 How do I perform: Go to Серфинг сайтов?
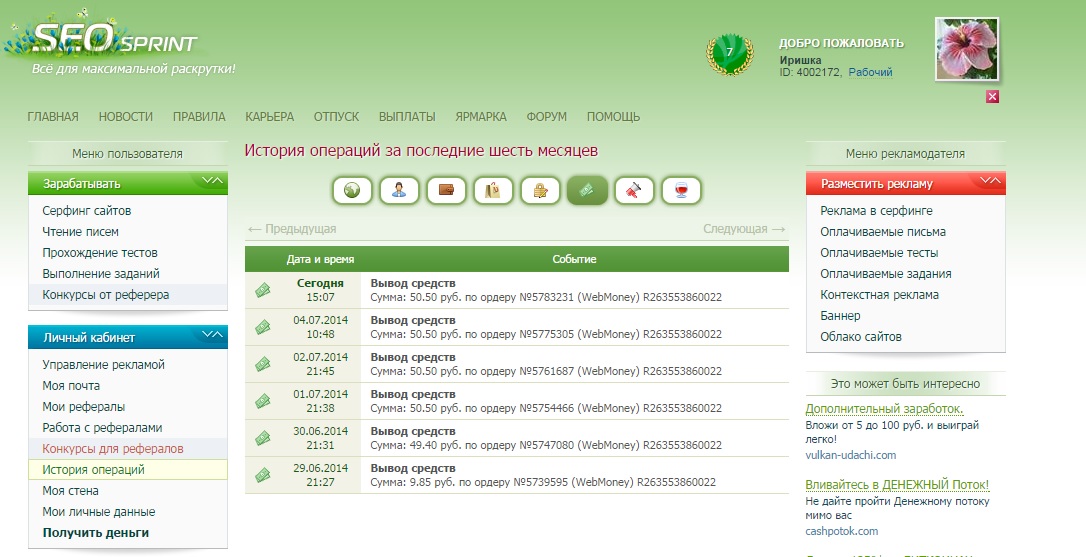[x=87, y=211]
